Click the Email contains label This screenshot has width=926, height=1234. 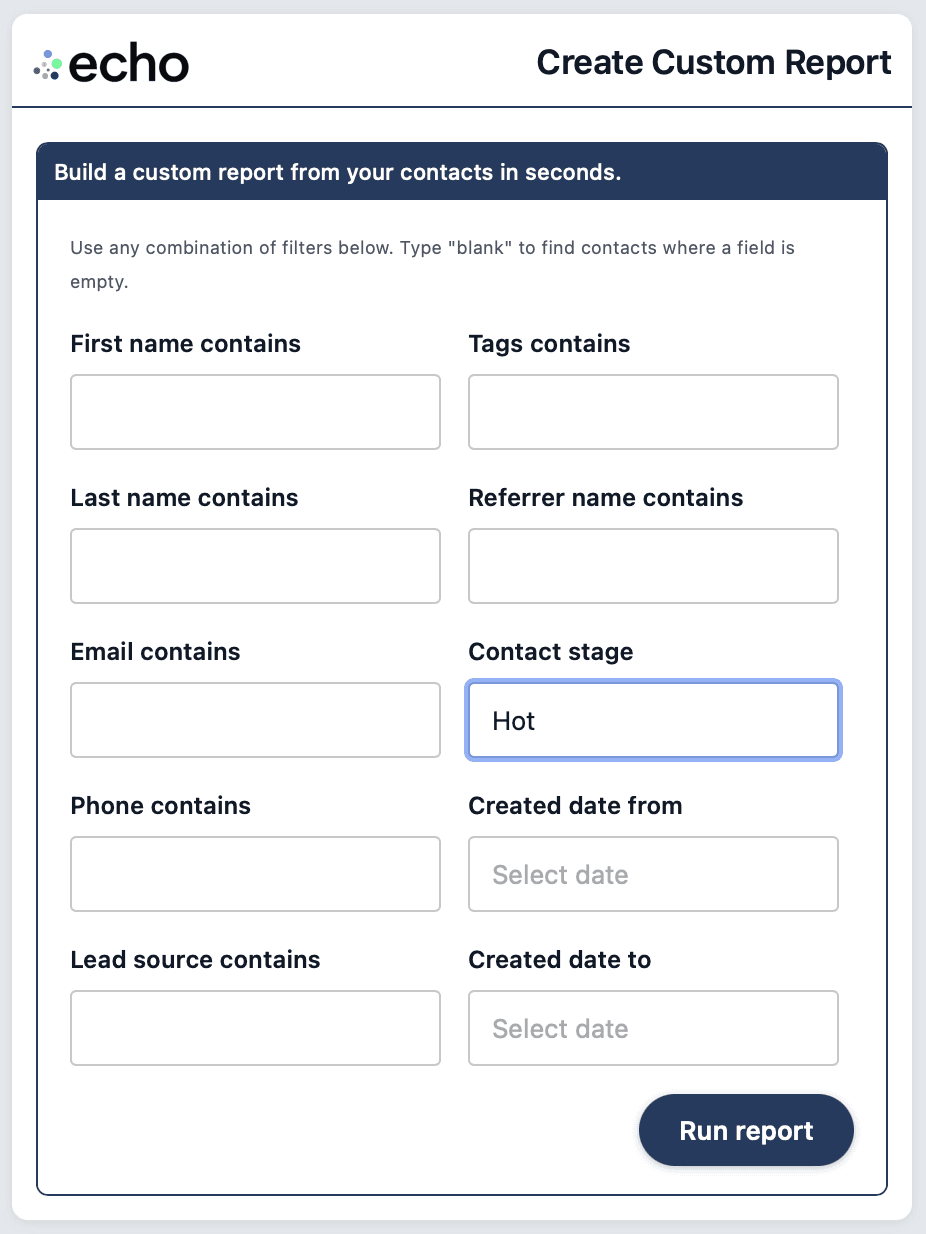click(x=155, y=652)
